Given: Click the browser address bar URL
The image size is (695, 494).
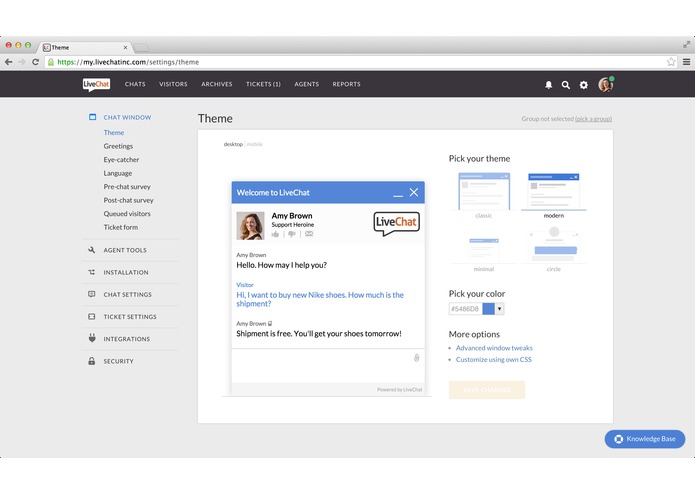Looking at the screenshot, I should 128,62.
